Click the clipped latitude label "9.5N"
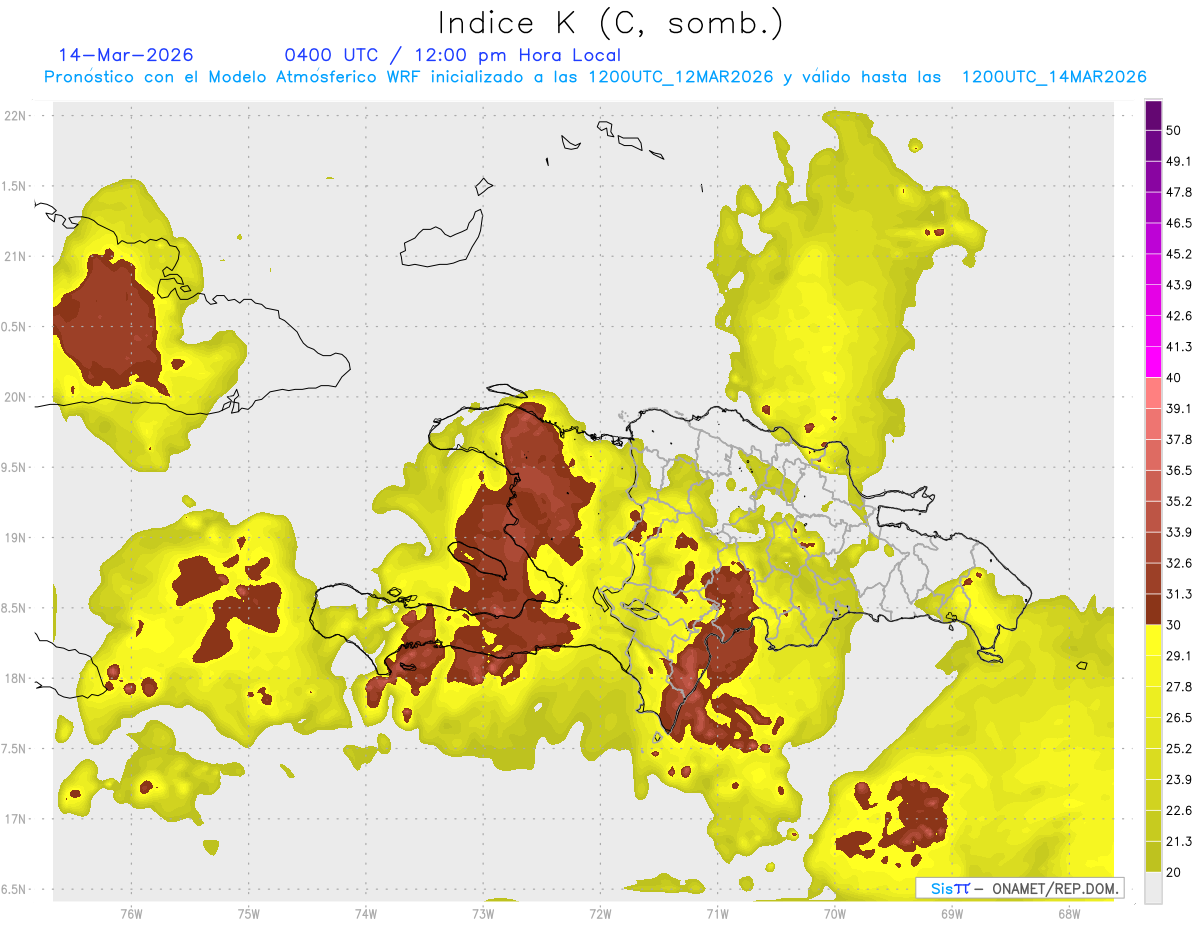1200x927 pixels. (14, 467)
